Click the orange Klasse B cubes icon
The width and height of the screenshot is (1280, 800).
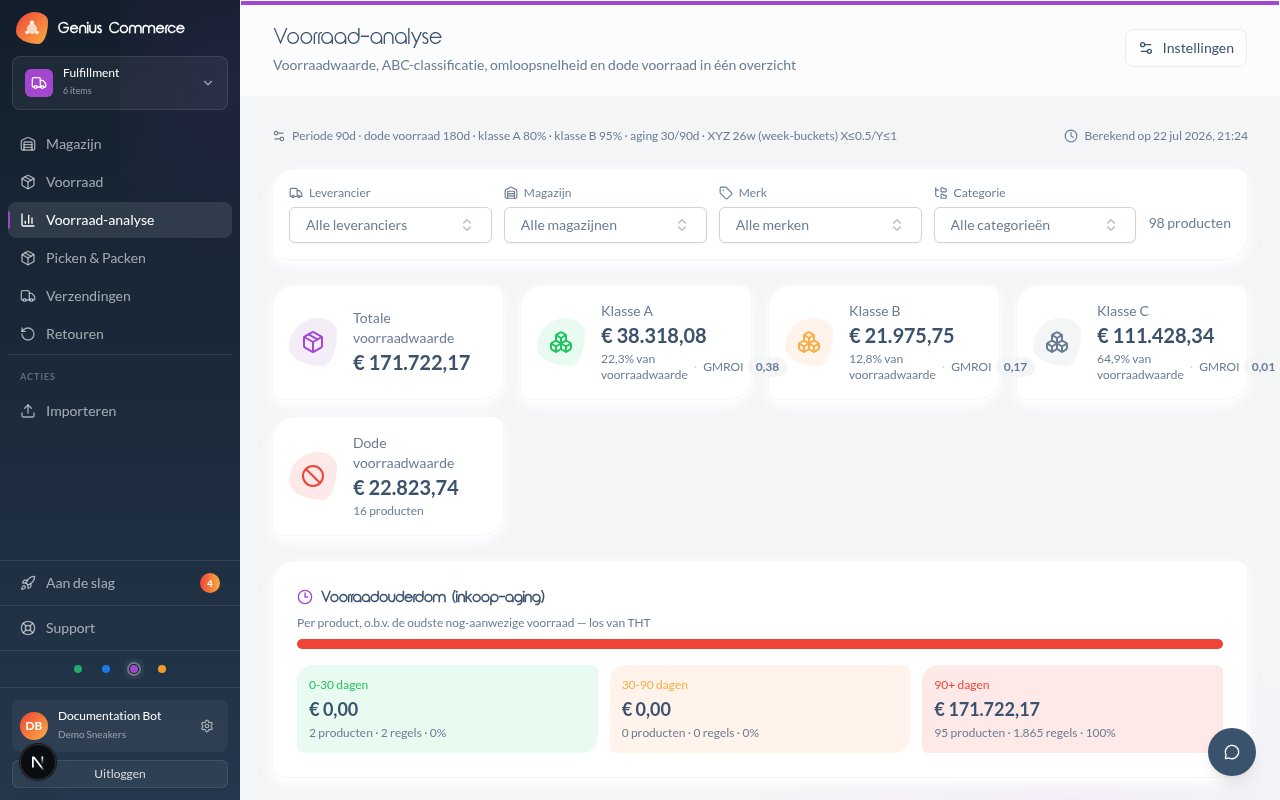[x=809, y=342]
